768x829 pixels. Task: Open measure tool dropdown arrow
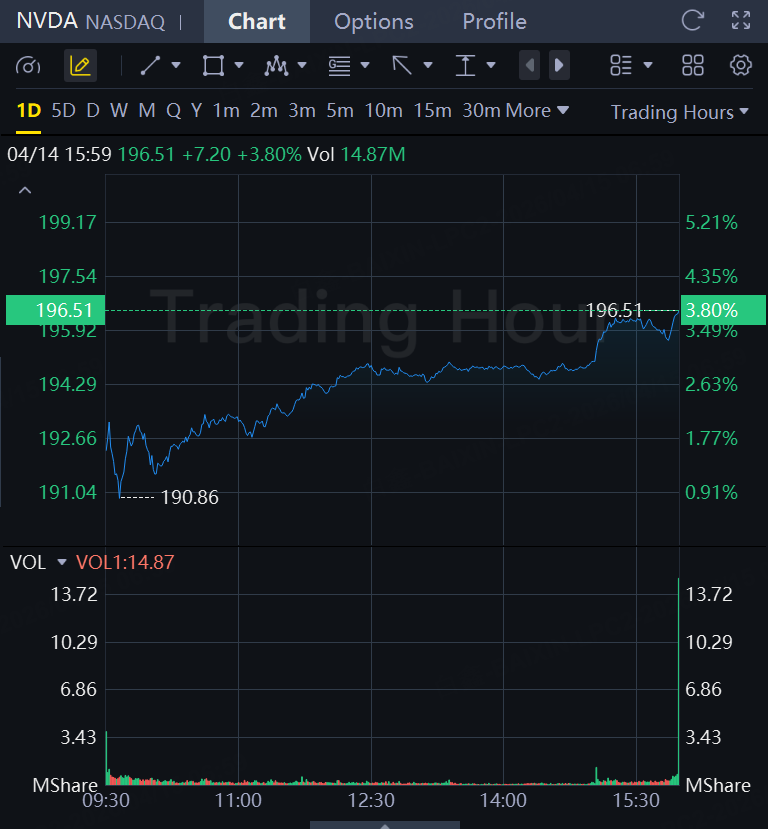coord(491,66)
